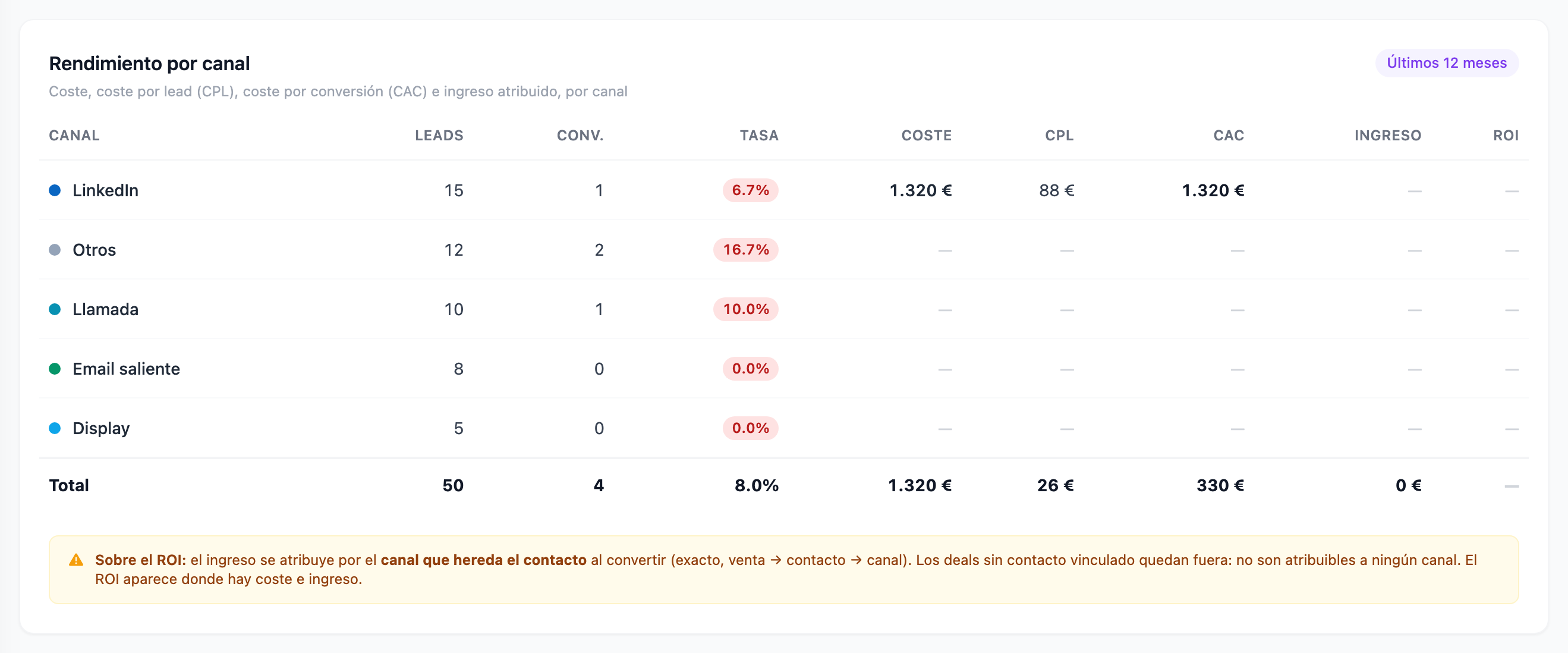This screenshot has height=653, width=1568.
Task: Select the TASA column header
Action: click(x=759, y=135)
